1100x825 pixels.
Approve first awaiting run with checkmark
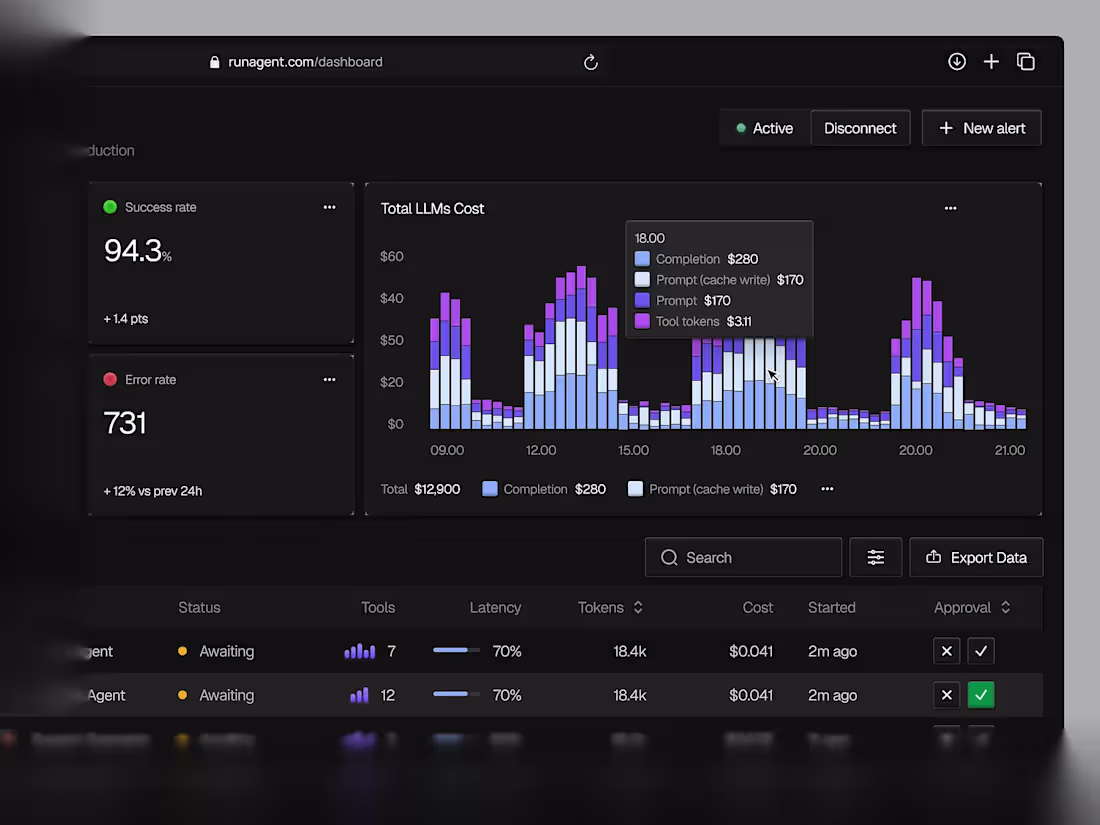981,651
